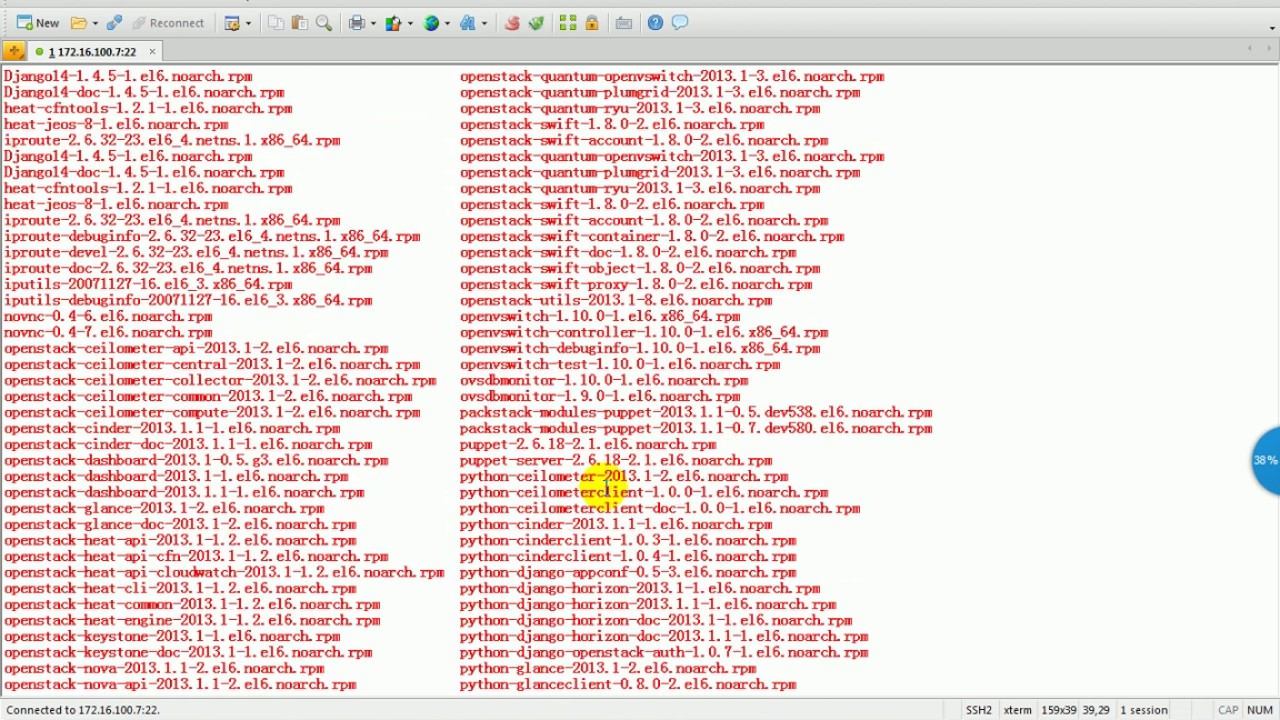Click the 39,29 cursor position indicator

(x=1096, y=710)
